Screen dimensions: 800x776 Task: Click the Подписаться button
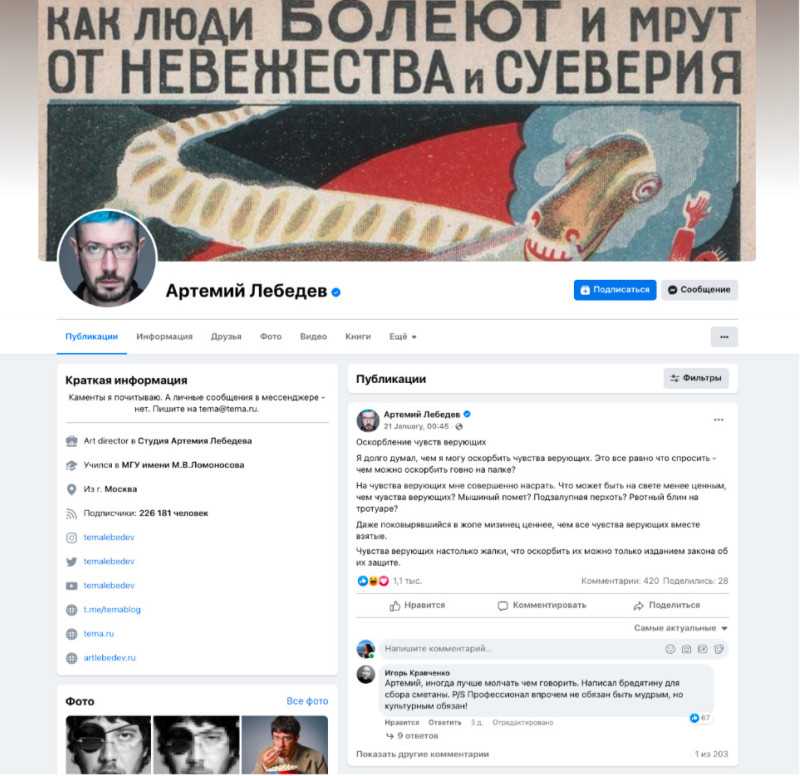615,290
